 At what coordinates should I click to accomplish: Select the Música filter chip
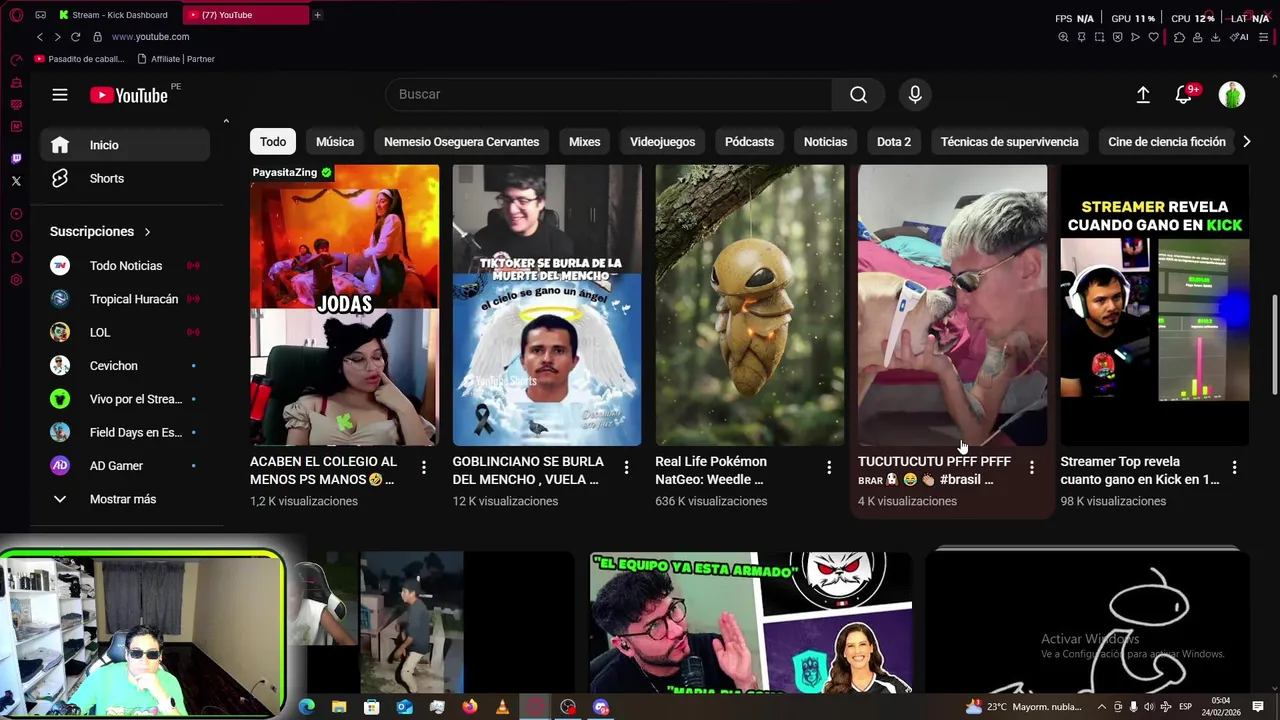click(x=335, y=142)
